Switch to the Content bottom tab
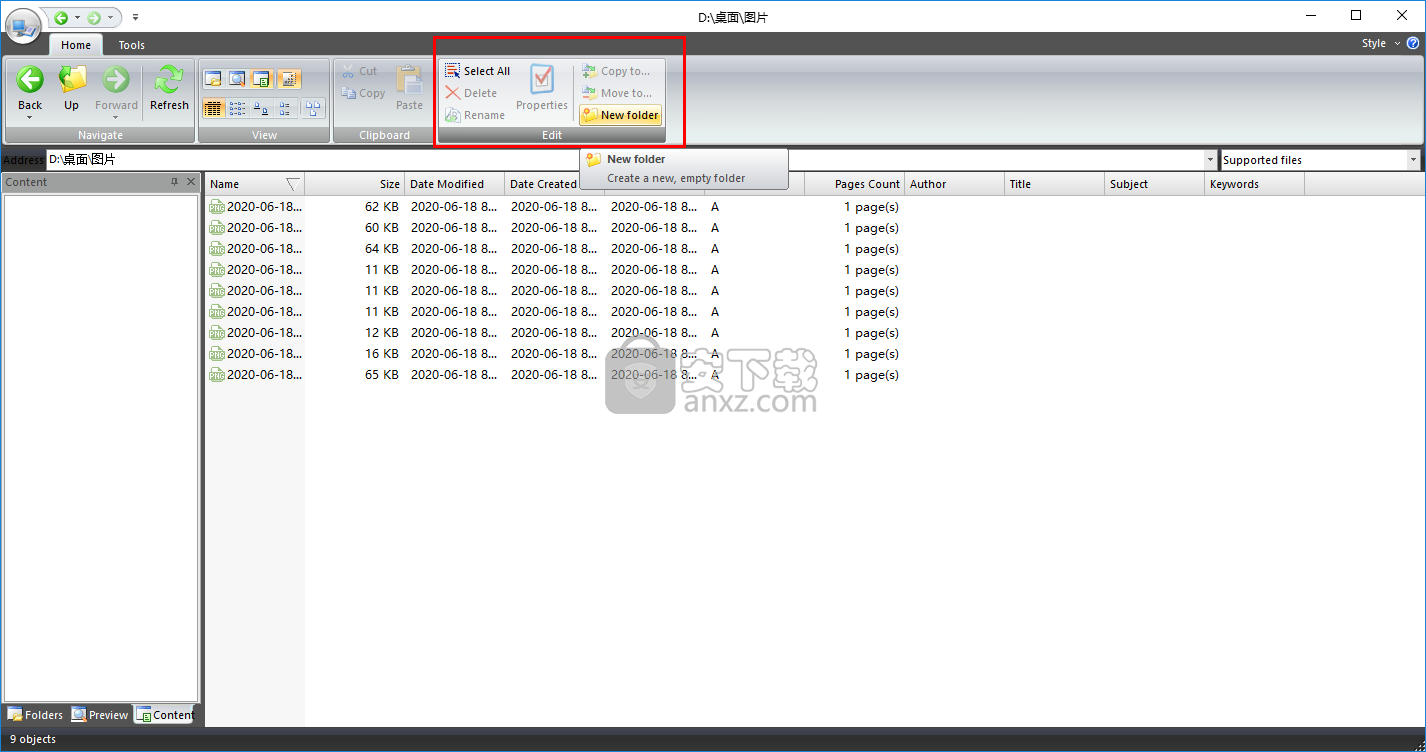The width and height of the screenshot is (1426, 752). pos(165,715)
